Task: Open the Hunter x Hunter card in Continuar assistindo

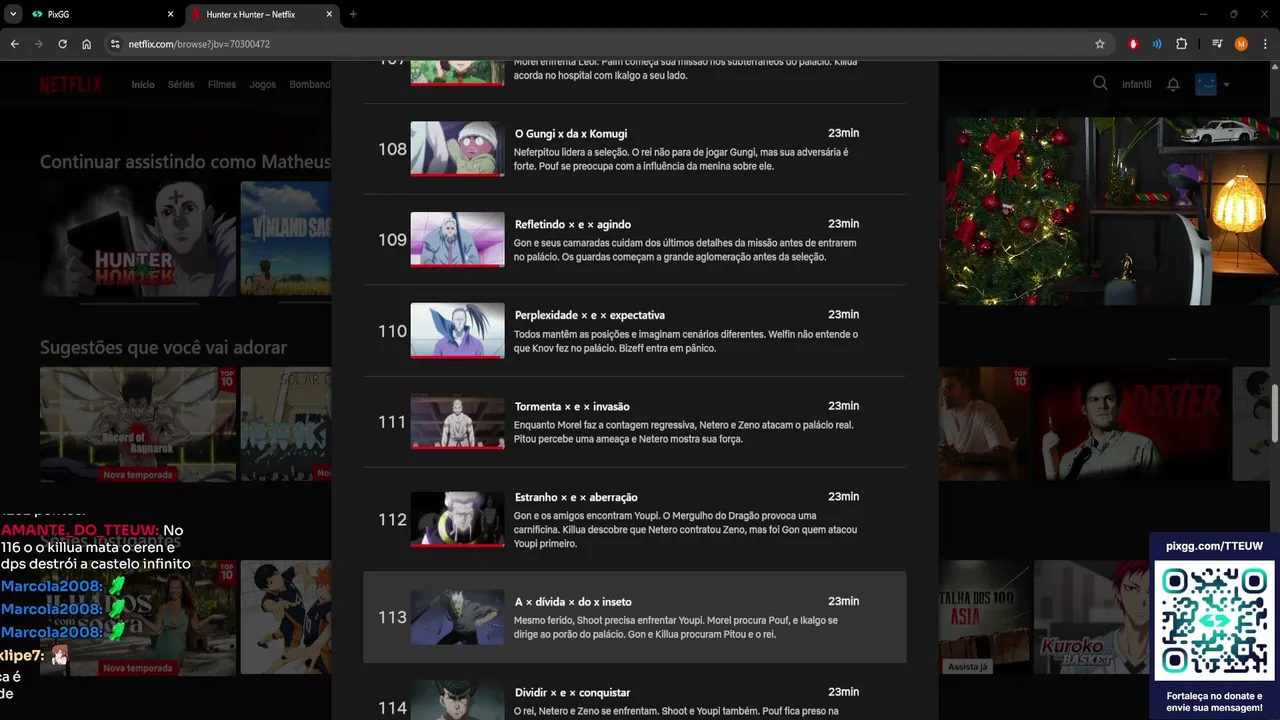Action: 138,239
